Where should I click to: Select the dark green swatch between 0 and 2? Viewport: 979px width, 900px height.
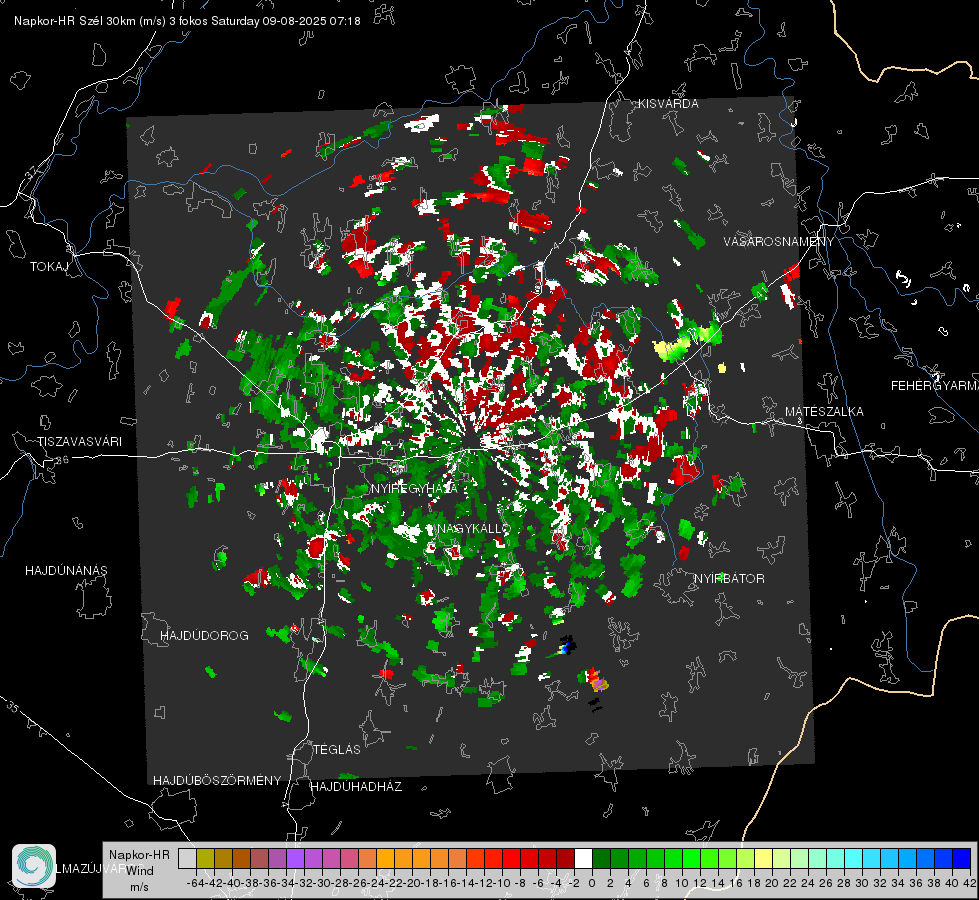click(x=601, y=859)
